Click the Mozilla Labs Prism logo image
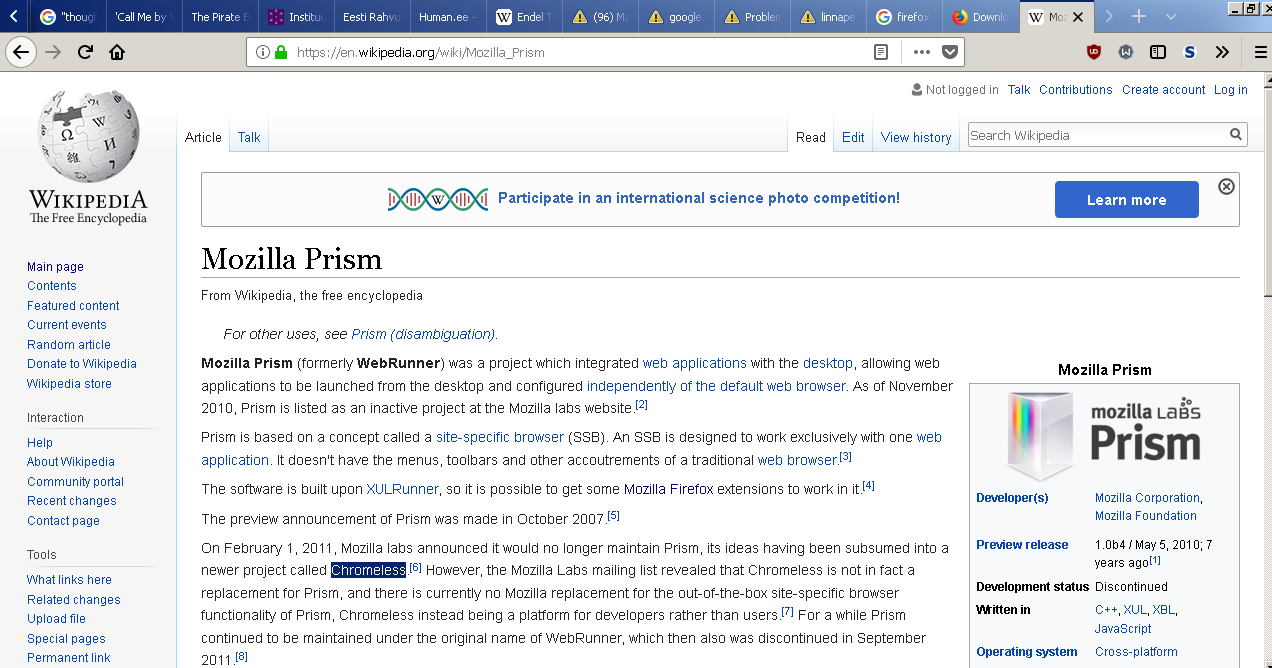This screenshot has width=1272, height=668. 1104,436
